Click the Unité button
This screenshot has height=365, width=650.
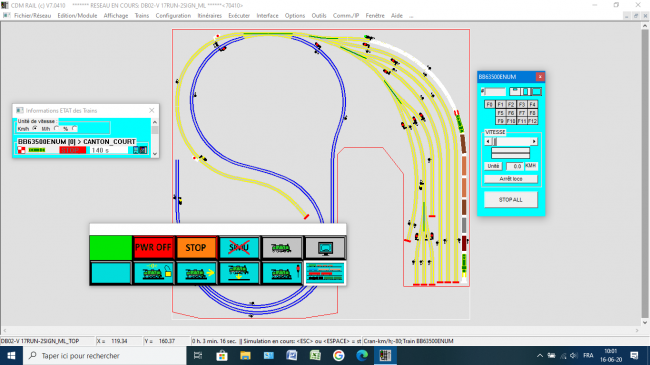click(493, 166)
